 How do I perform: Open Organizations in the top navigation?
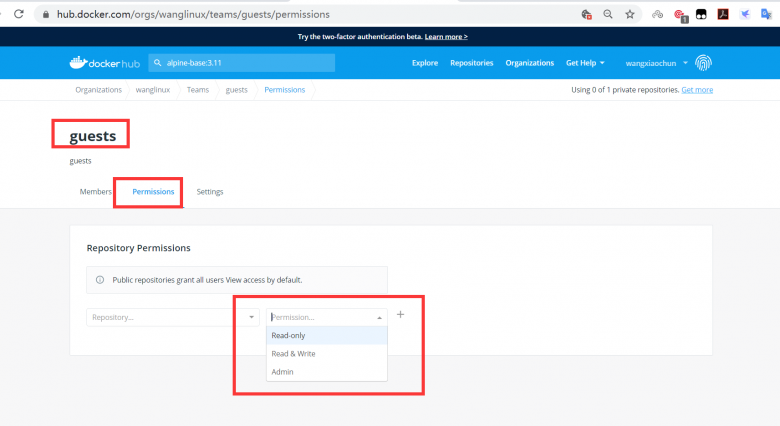click(x=530, y=63)
